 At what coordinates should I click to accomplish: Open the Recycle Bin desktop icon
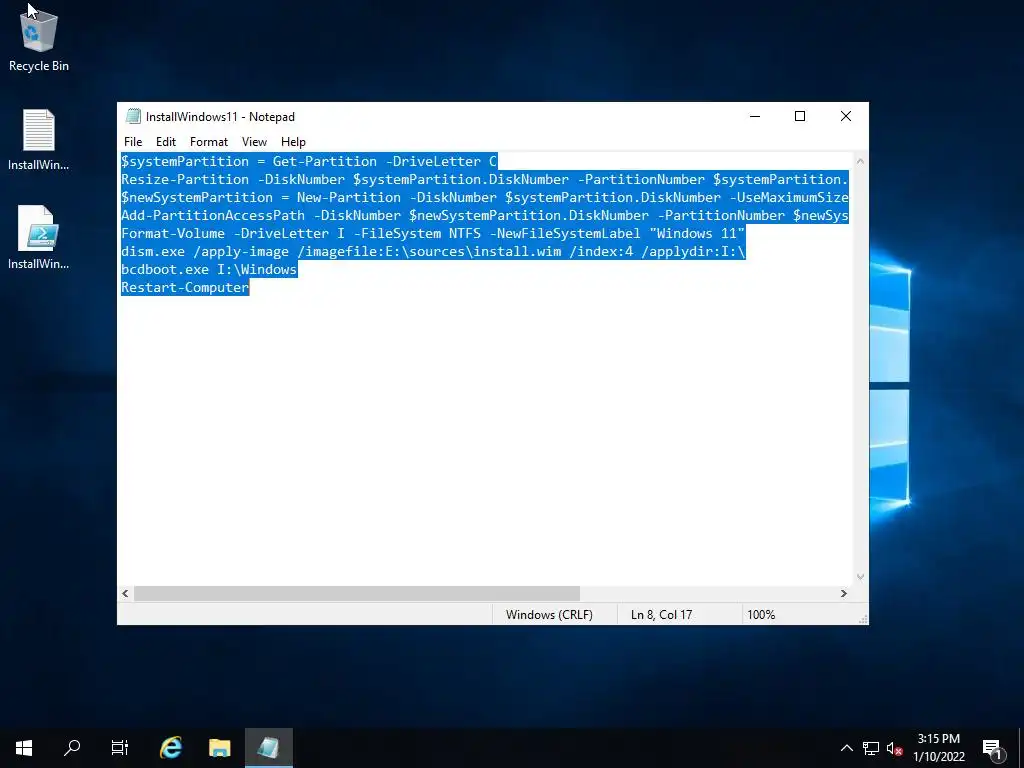(39, 39)
